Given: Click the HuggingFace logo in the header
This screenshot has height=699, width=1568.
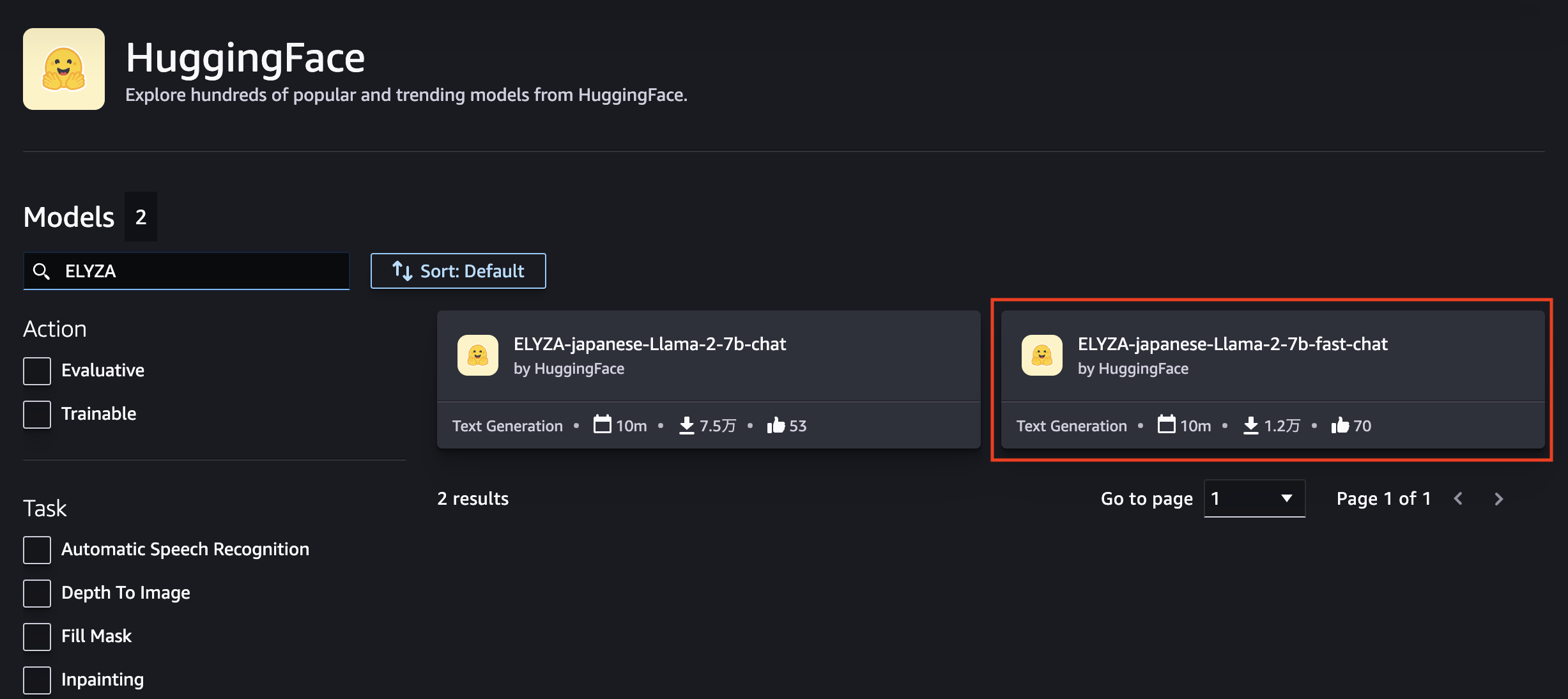Looking at the screenshot, I should [x=64, y=69].
